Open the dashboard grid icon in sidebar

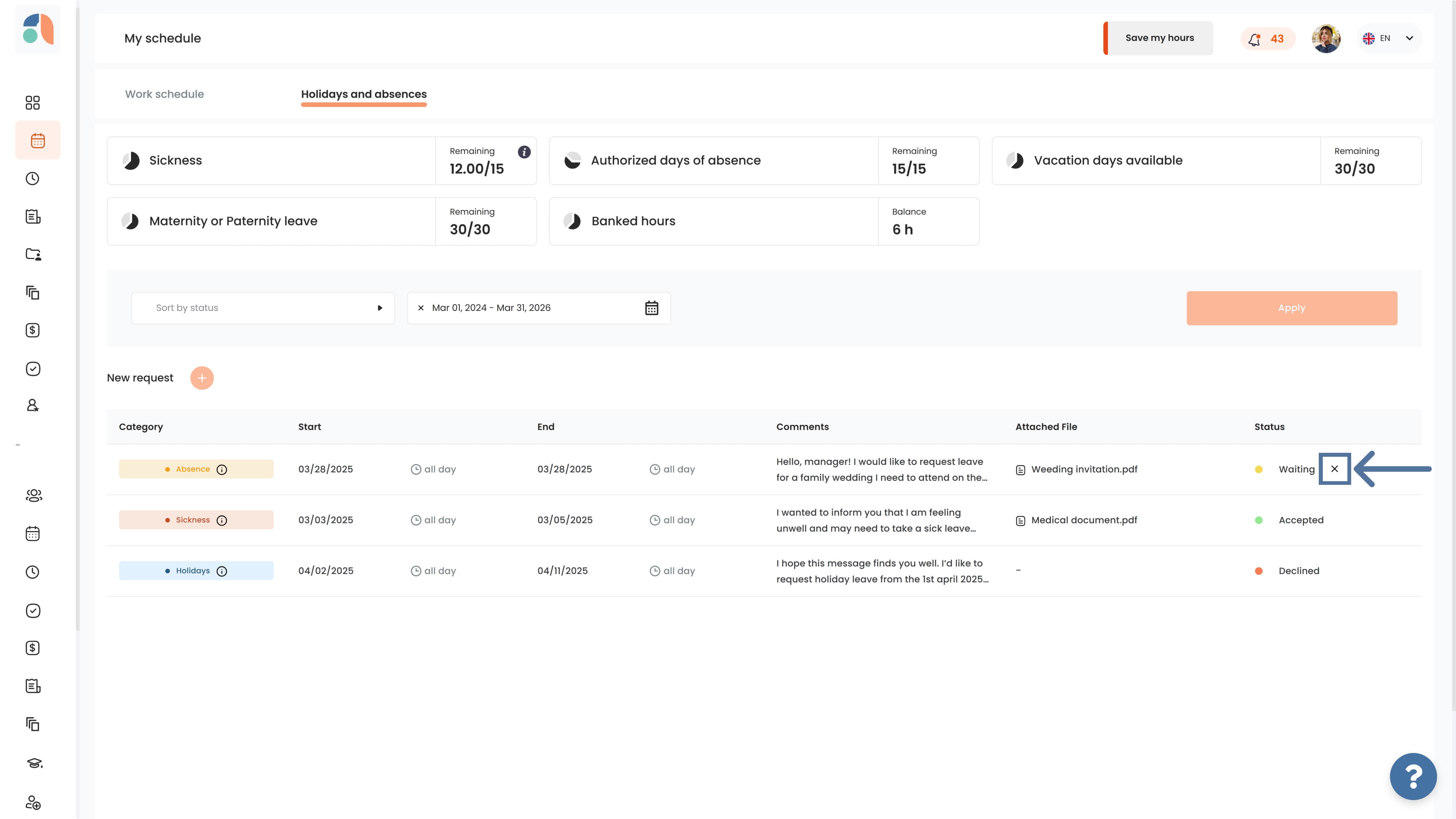(33, 102)
